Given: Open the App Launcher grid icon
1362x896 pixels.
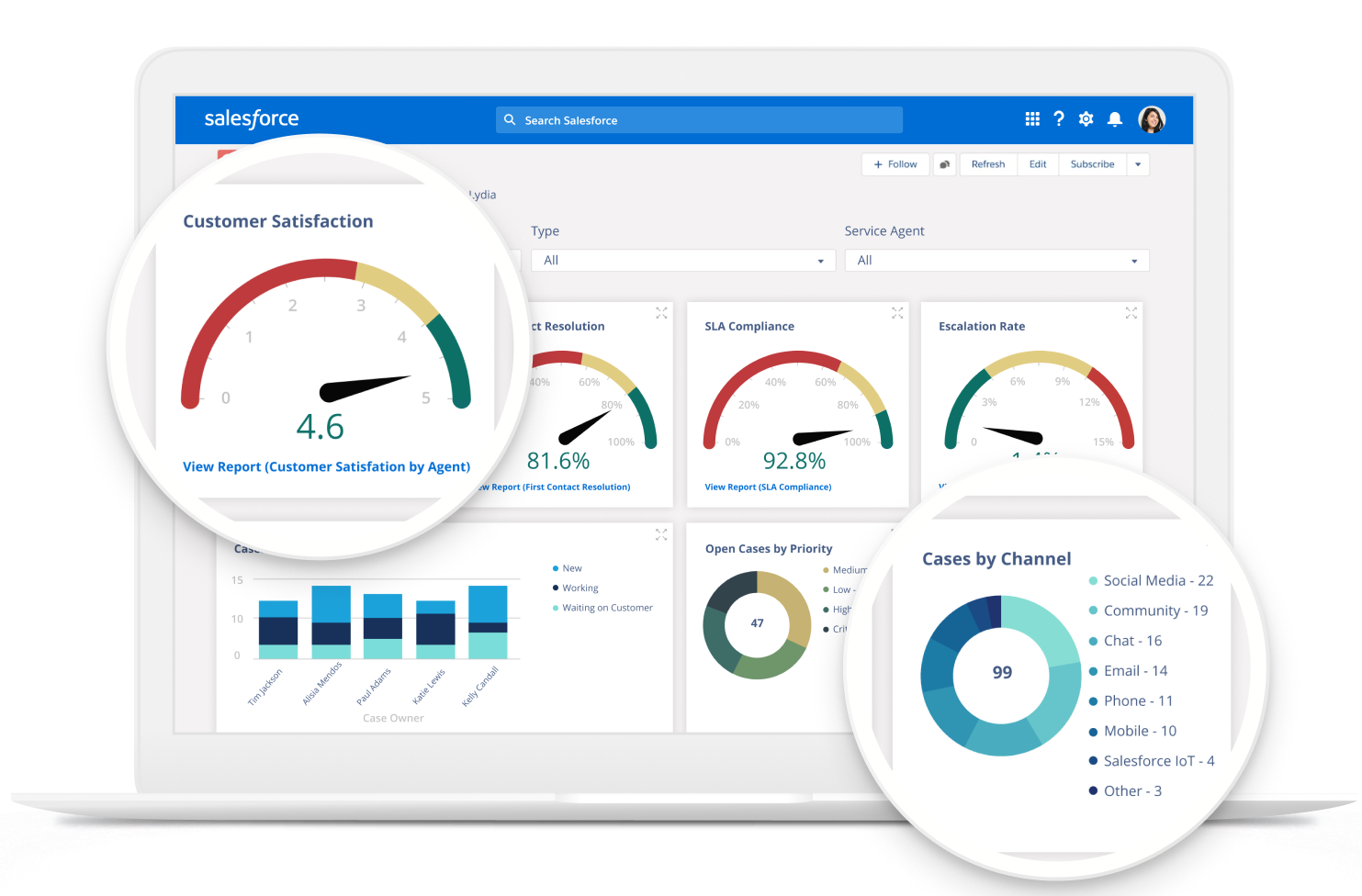Looking at the screenshot, I should point(1032,119).
